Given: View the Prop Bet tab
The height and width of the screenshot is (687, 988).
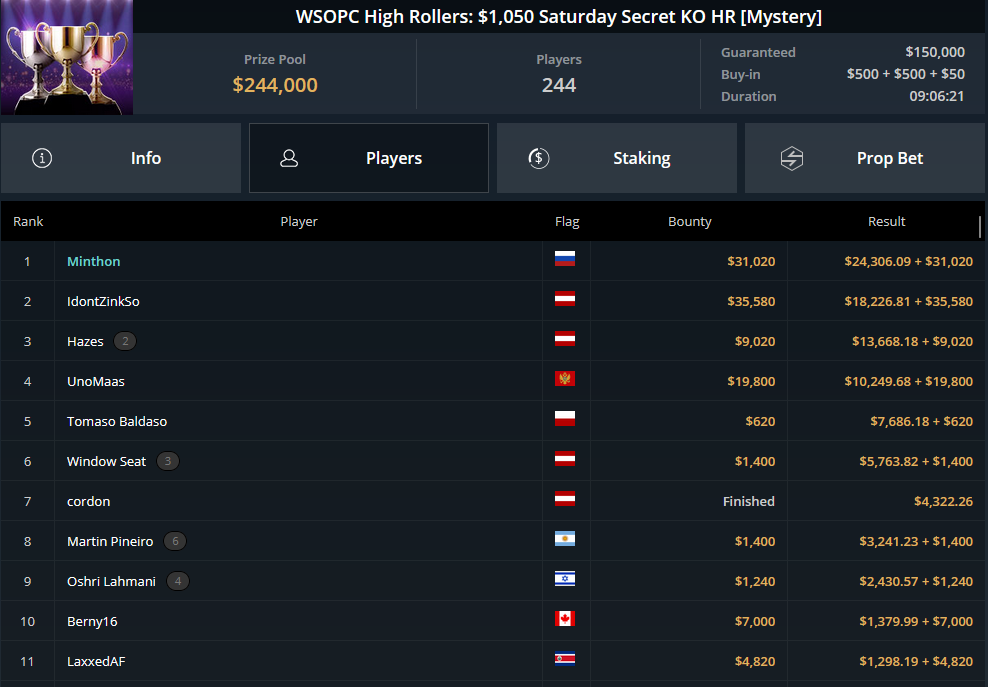Looking at the screenshot, I should [889, 157].
